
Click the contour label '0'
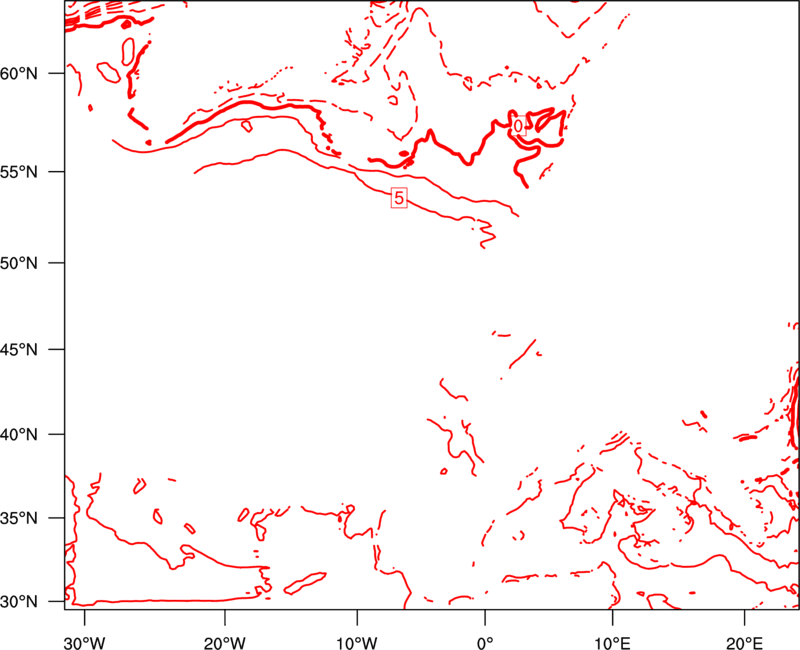click(x=518, y=126)
